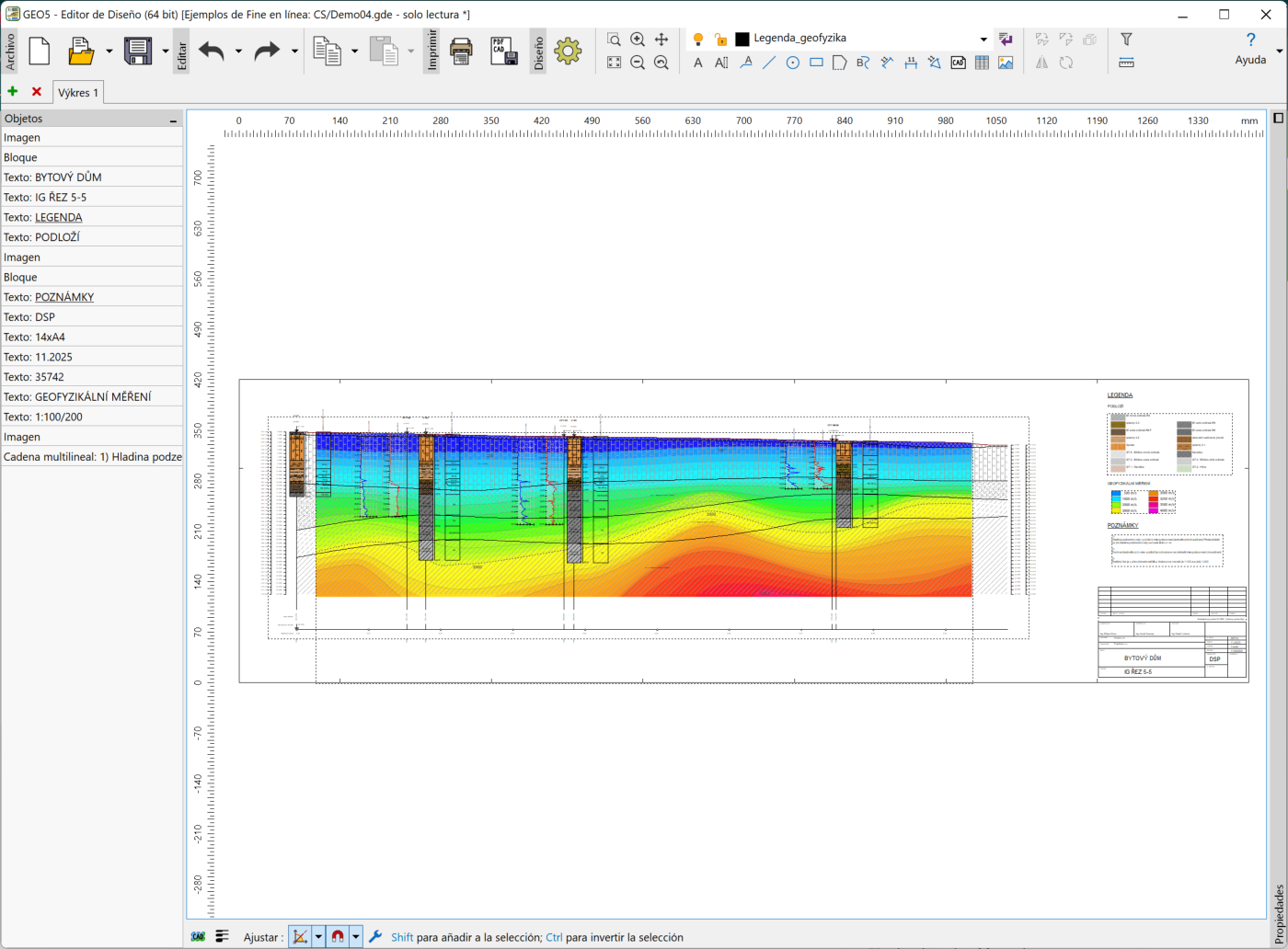Toggle layer lock padlock icon

(x=720, y=40)
